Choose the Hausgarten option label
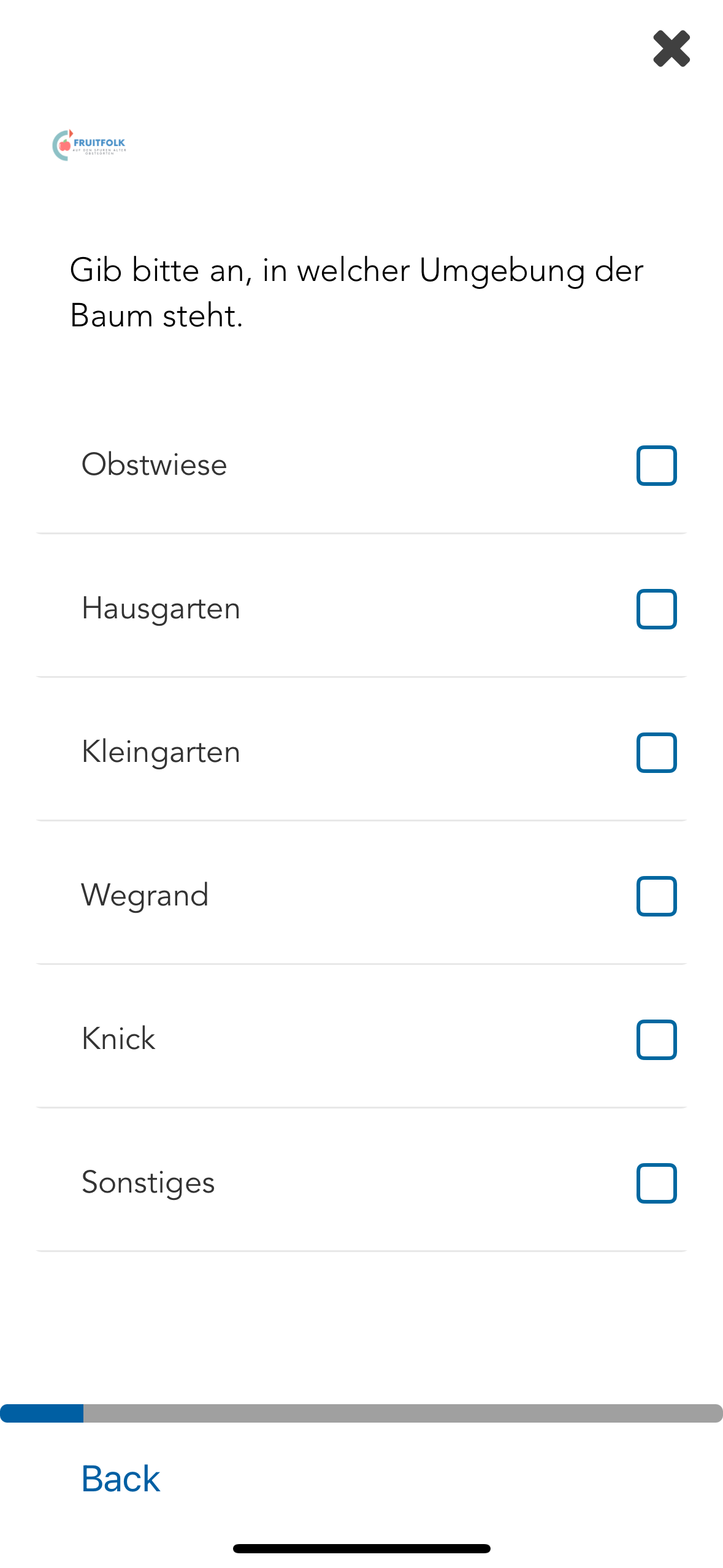723x1568 pixels. pos(161,609)
